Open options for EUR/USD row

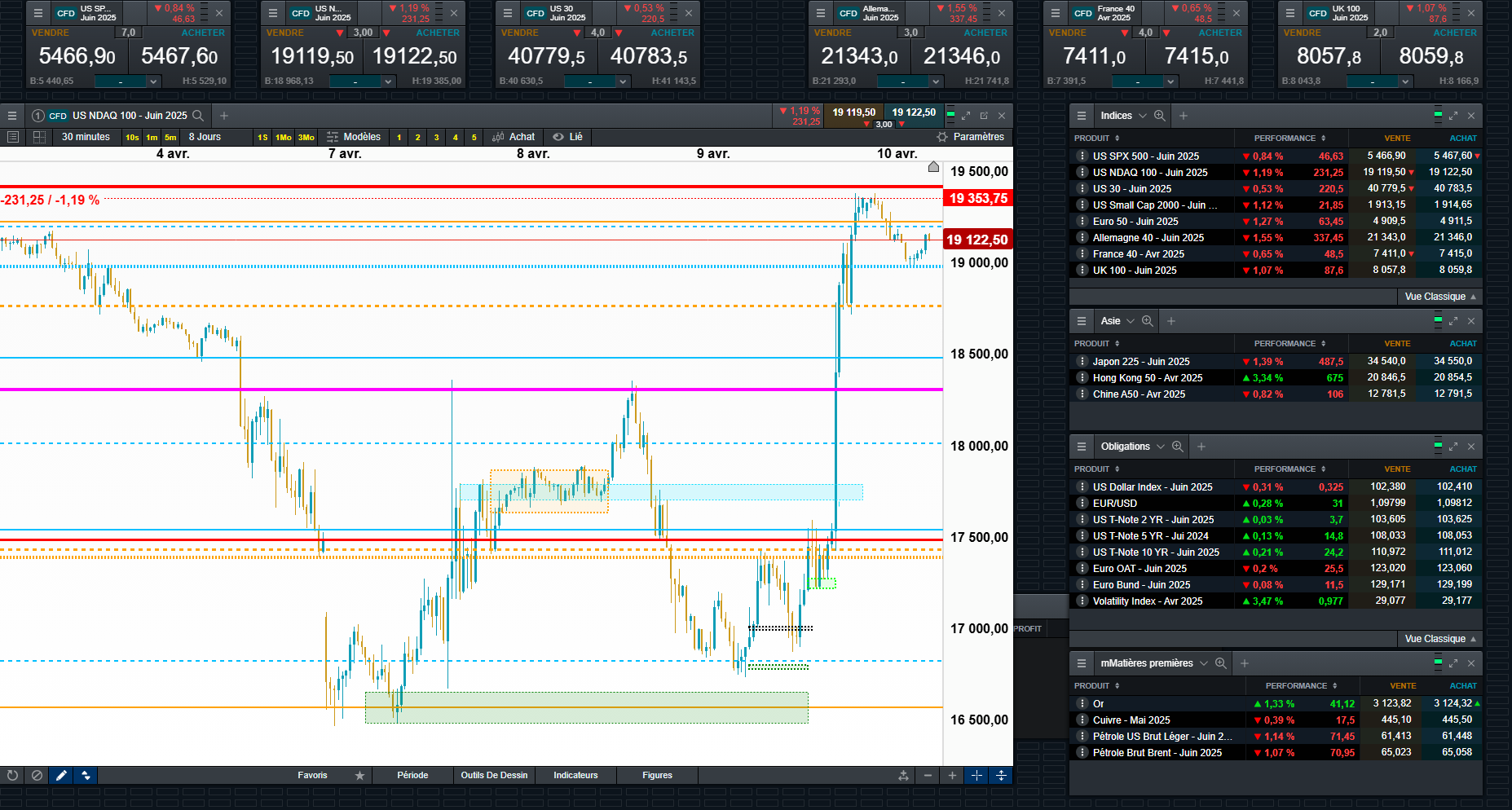(x=1082, y=504)
